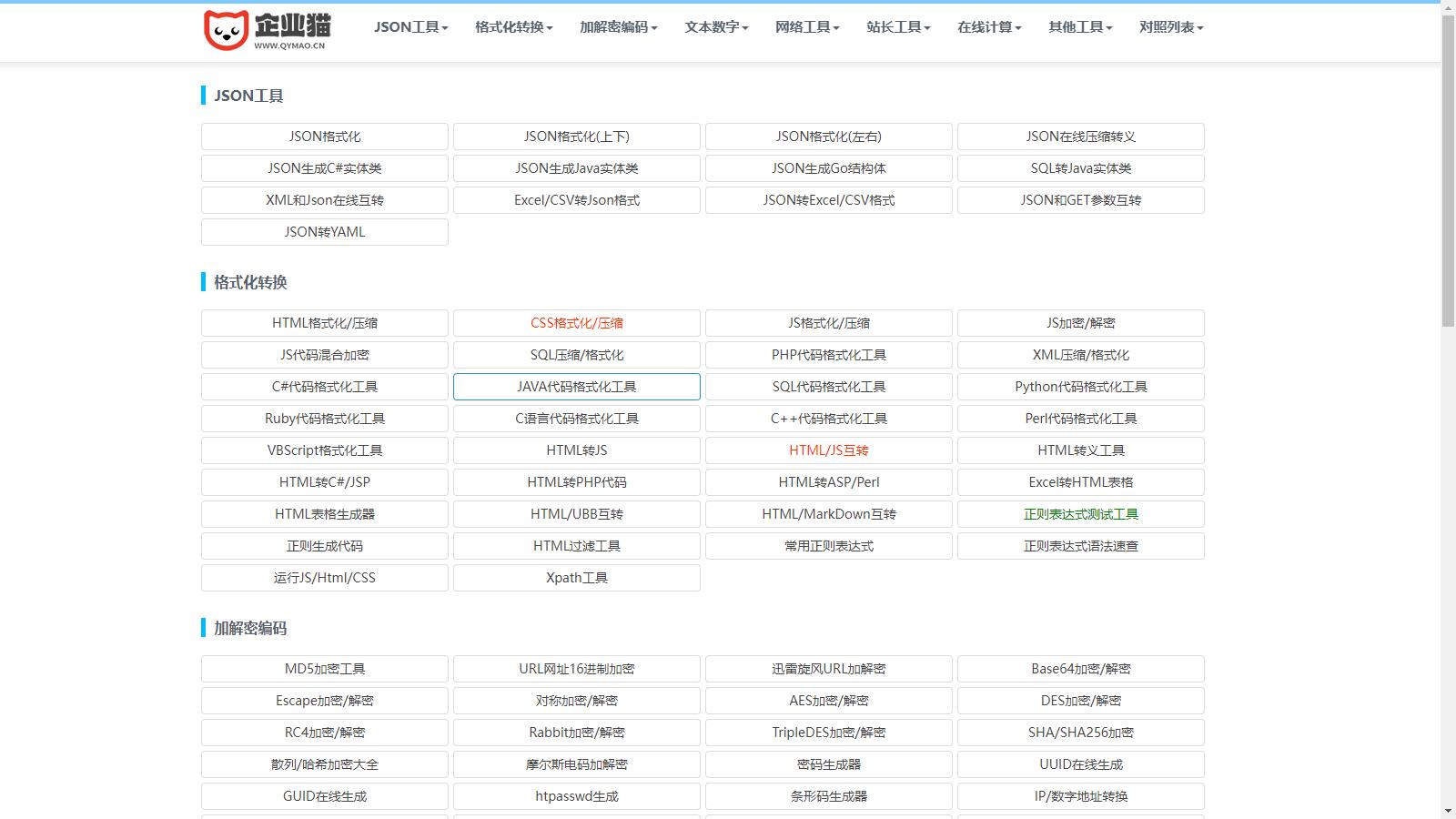Expand the JSON工具 dropdown menu
Viewport: 1456px width, 819px height.
(x=410, y=27)
